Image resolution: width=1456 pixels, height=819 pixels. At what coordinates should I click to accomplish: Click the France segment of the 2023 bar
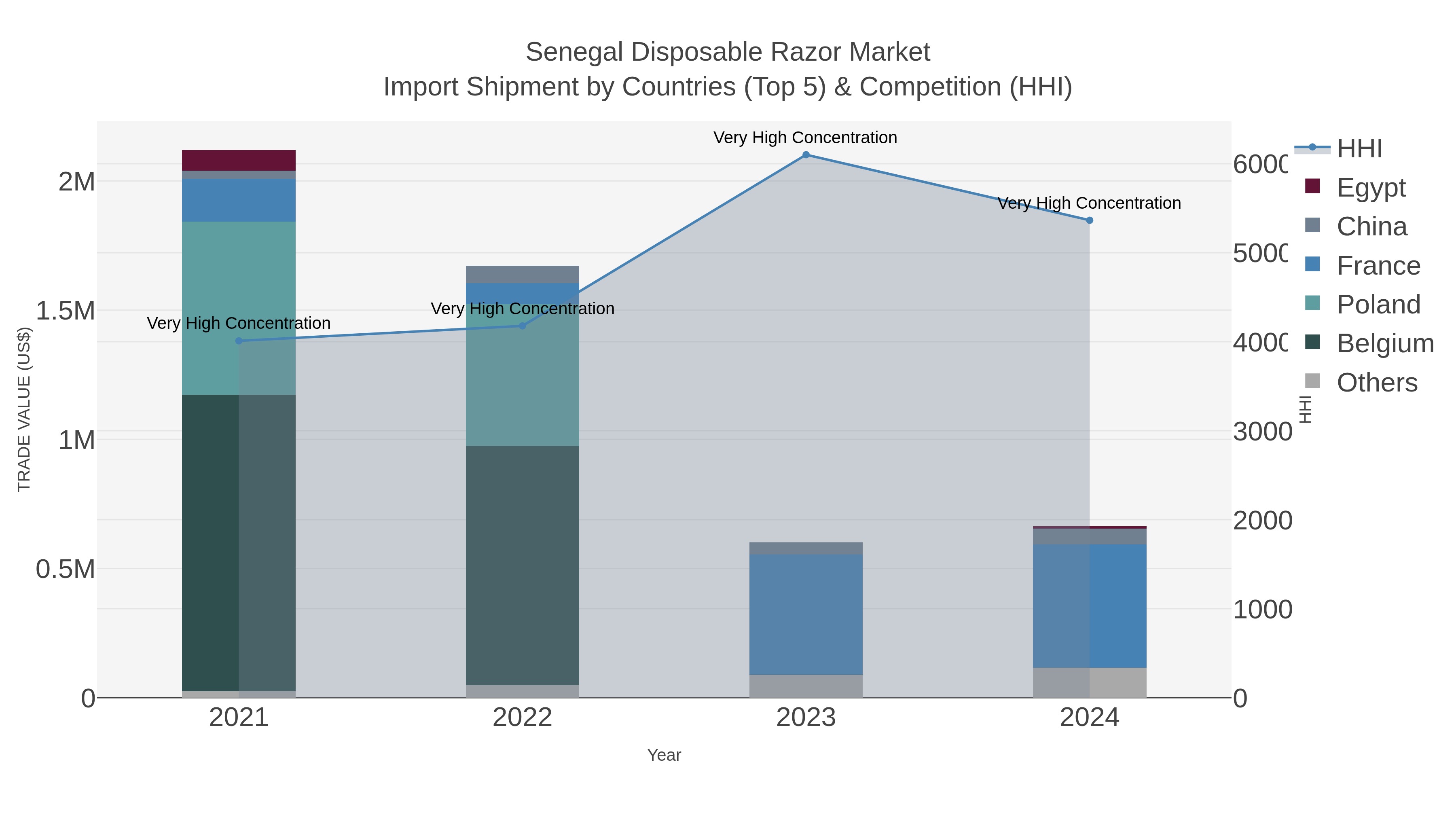point(806,614)
